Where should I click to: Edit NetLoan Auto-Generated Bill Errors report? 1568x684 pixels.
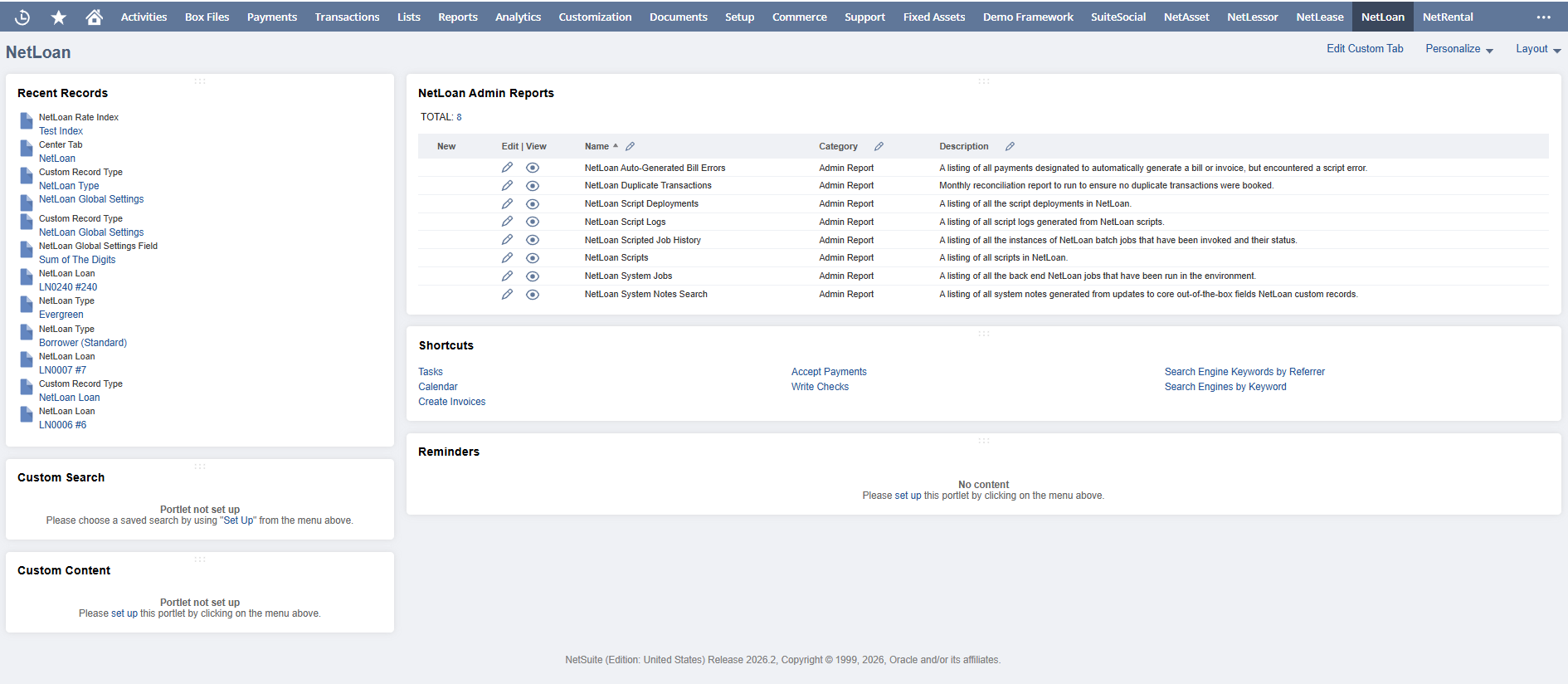pos(507,168)
